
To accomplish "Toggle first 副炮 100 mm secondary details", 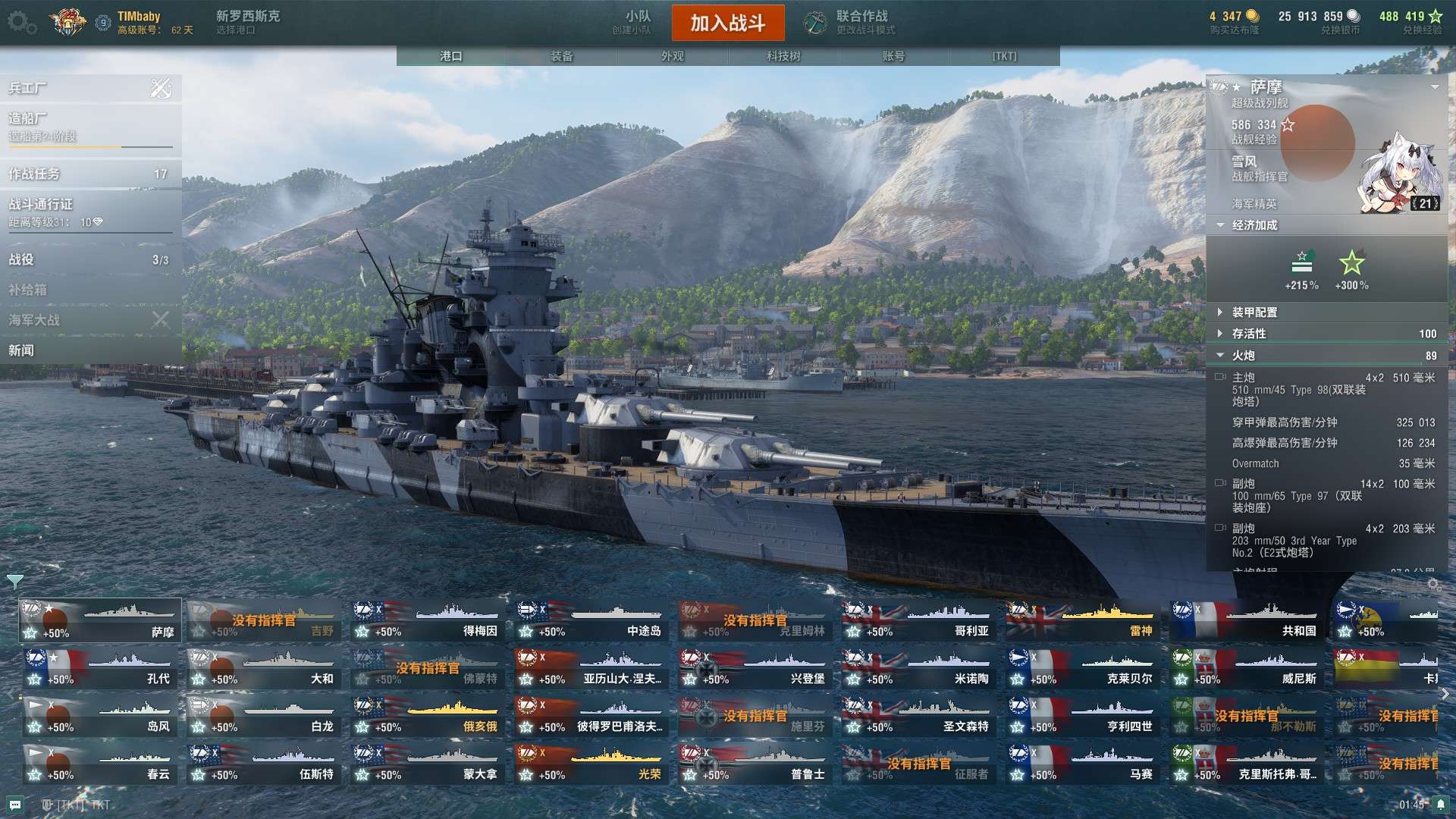I will (1220, 483).
